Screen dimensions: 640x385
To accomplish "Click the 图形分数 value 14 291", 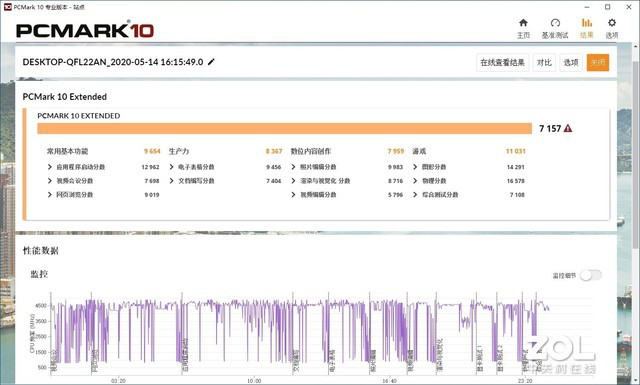I will pyautogui.click(x=516, y=167).
